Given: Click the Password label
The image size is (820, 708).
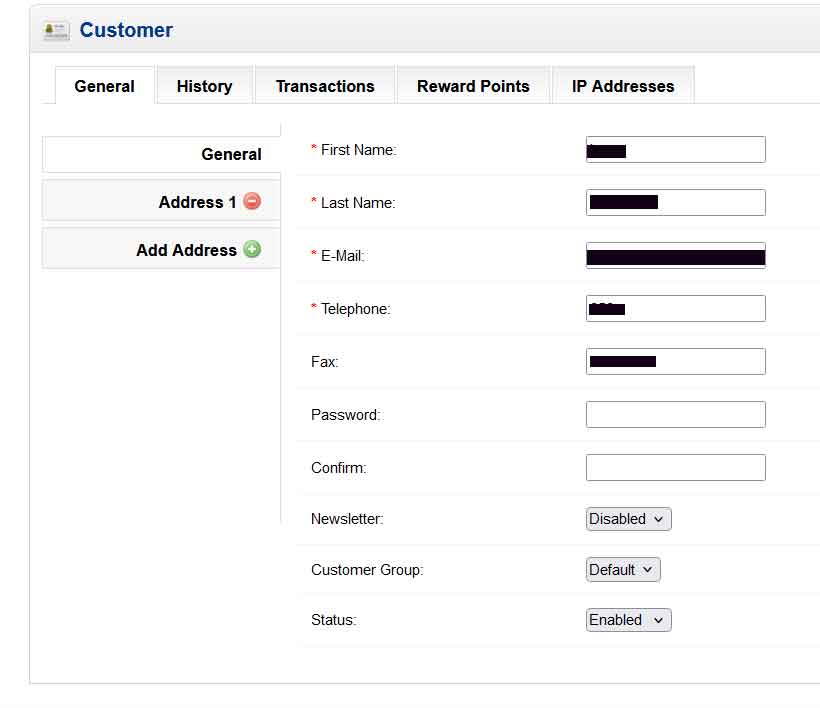Looking at the screenshot, I should (x=346, y=415).
